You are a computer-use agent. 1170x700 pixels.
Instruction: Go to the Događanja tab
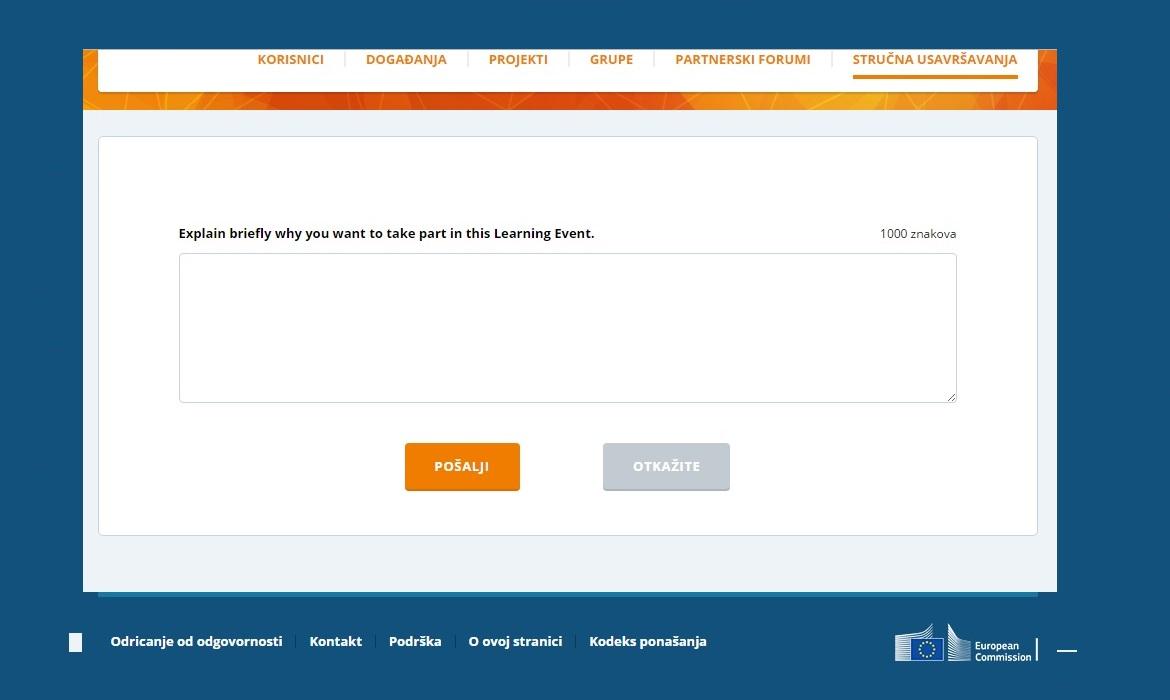[406, 60]
